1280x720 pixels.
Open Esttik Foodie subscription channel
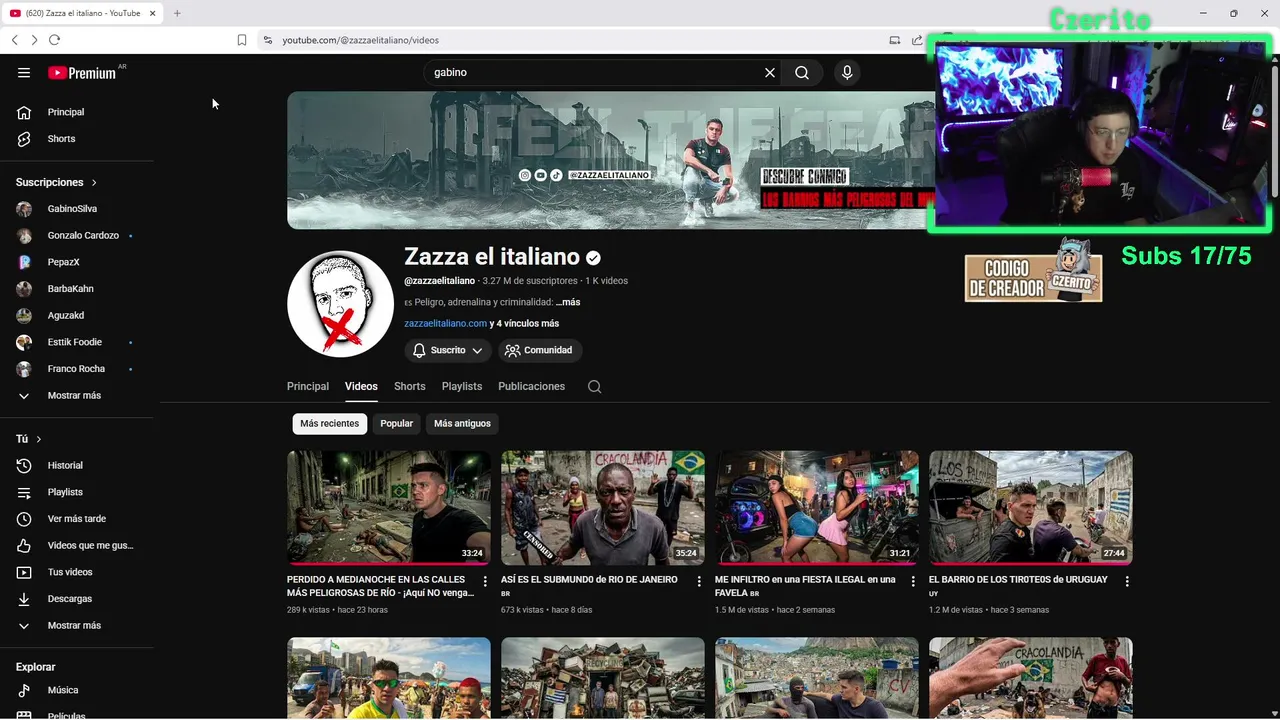pos(77,342)
